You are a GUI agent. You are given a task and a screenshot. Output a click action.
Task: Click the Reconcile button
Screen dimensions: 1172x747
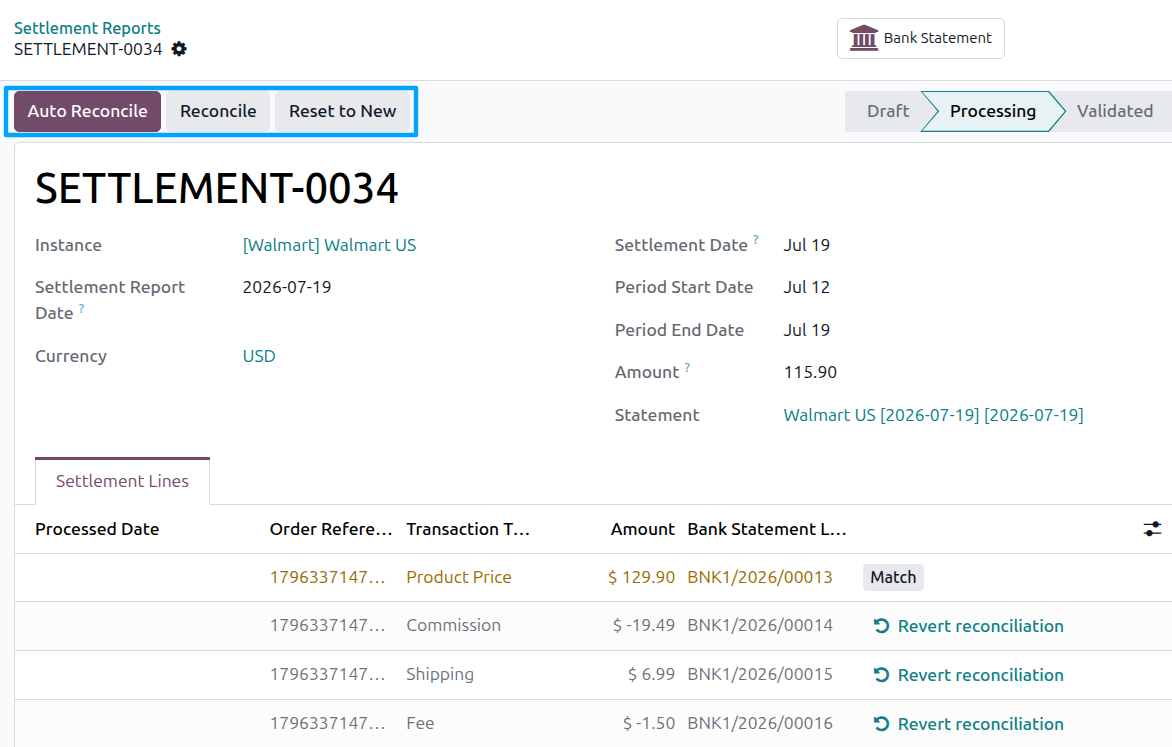218,111
